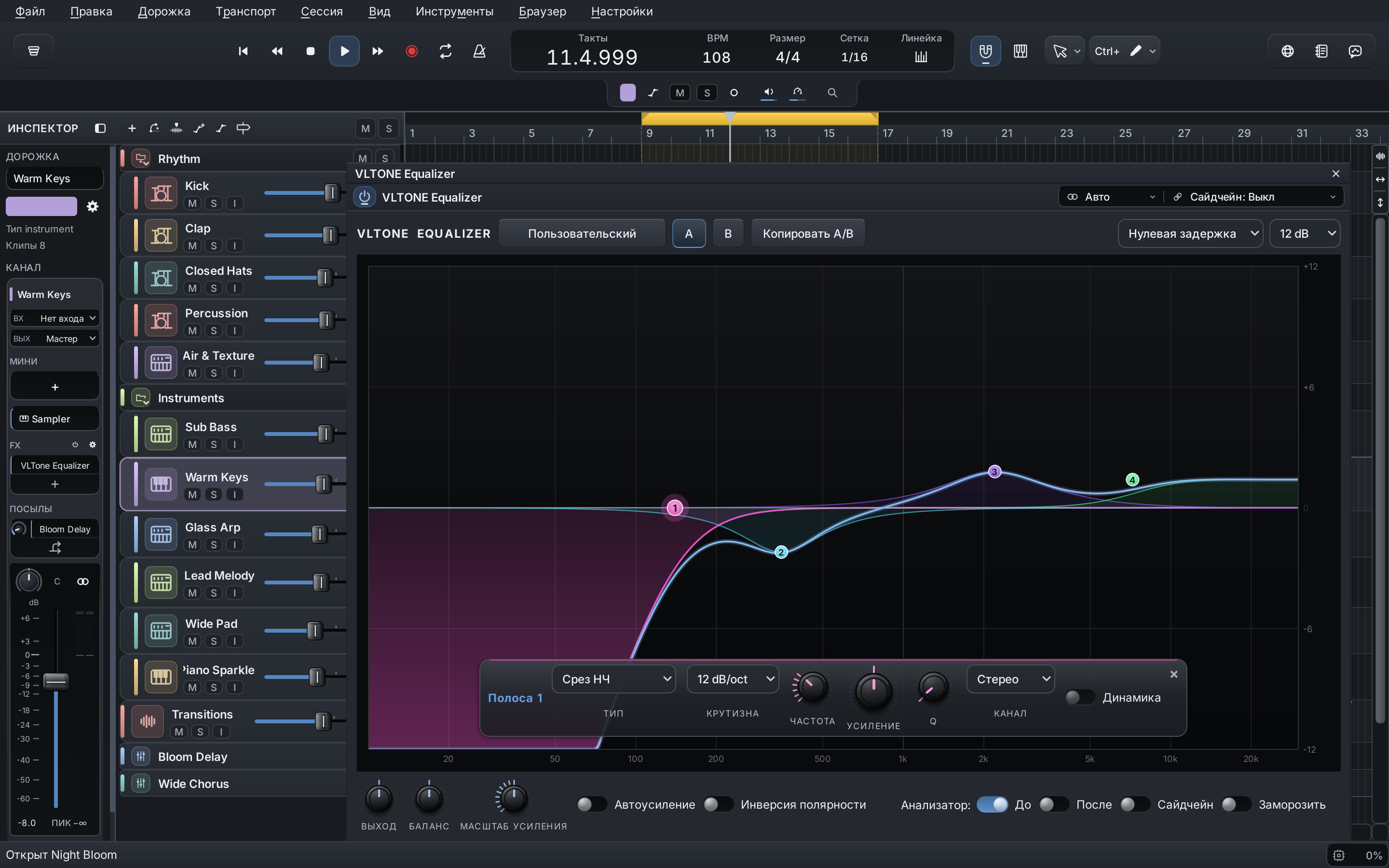Open track settings gear in inspector
This screenshot has width=1389, height=868.
pos(93,206)
